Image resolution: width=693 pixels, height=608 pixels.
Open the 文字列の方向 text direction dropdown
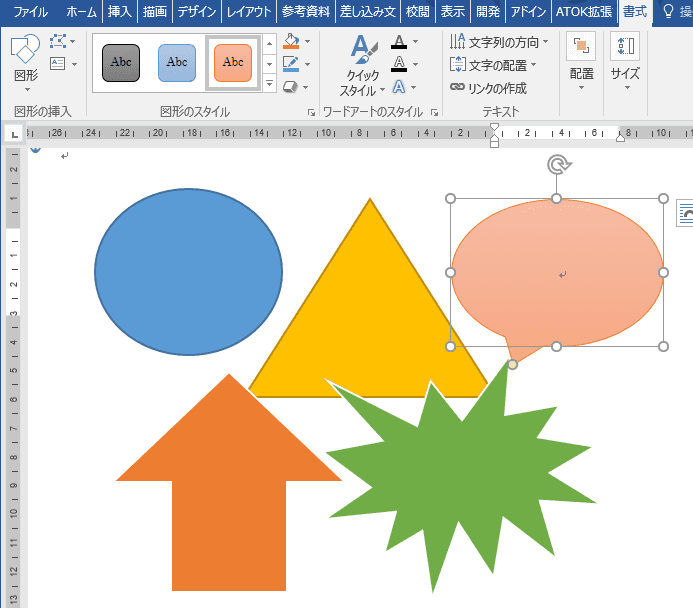pos(497,42)
